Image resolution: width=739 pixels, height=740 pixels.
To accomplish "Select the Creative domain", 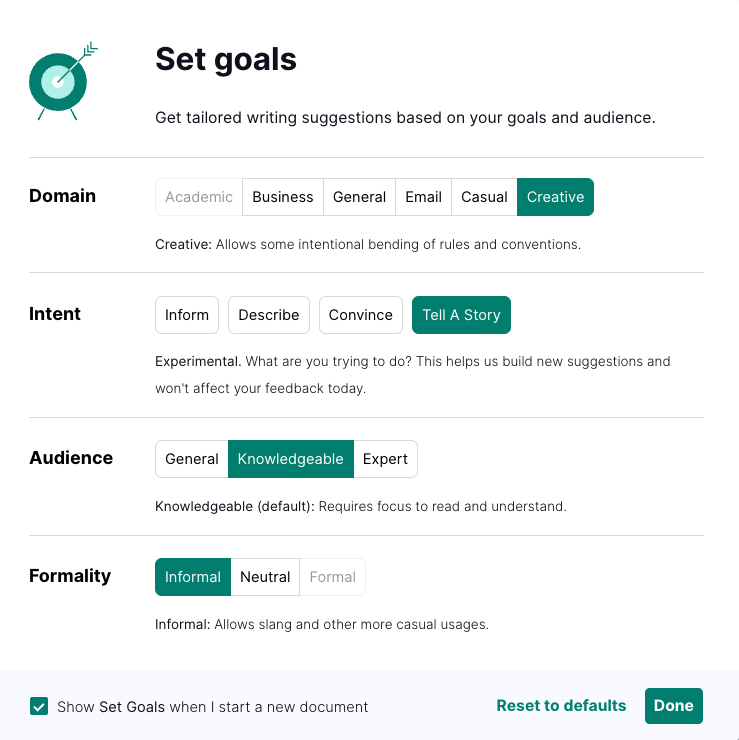I will (555, 197).
